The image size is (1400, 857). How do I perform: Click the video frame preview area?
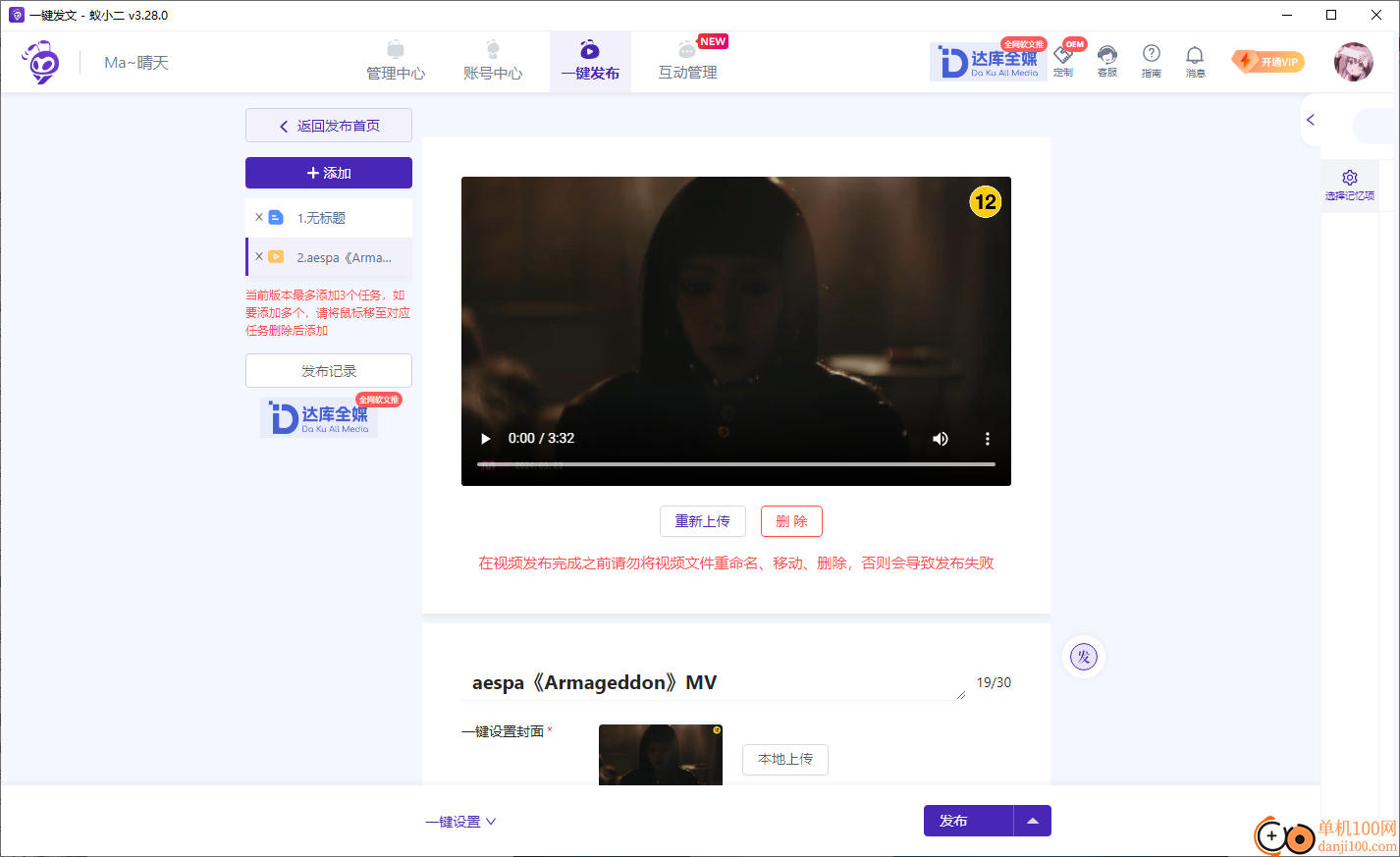coord(736,331)
